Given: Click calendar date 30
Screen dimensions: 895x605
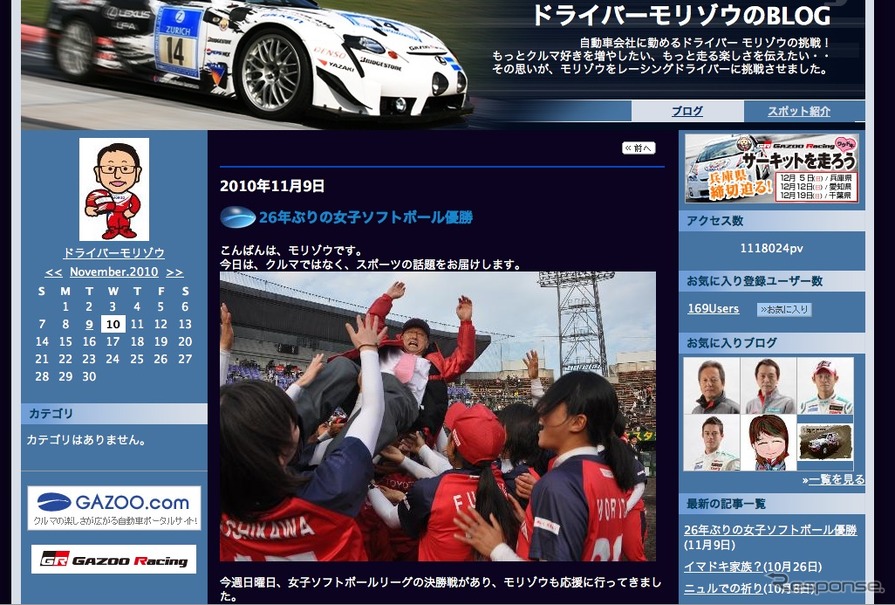Looking at the screenshot, I should click(x=89, y=377).
